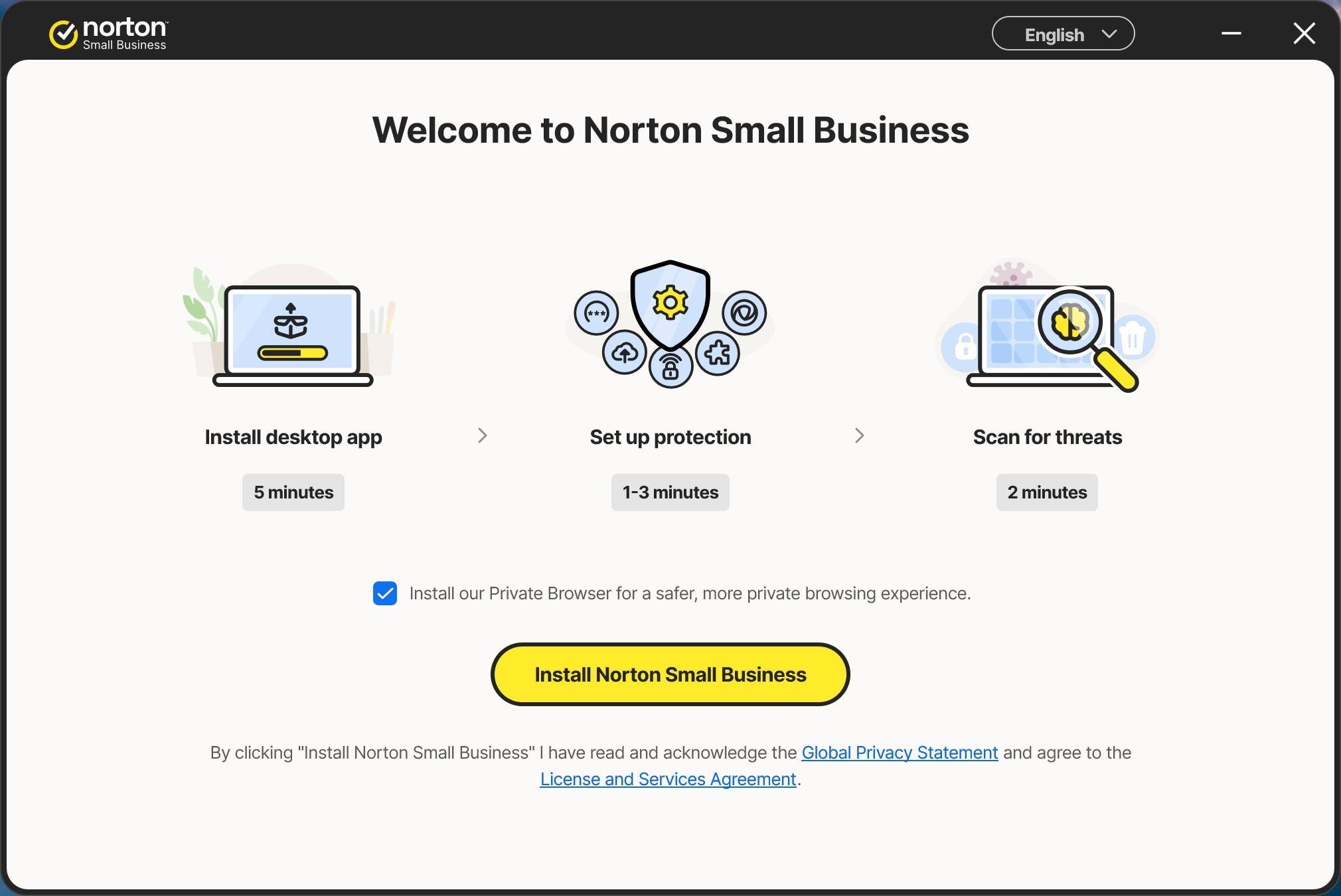Screen dimensions: 1341x896
Task: Click the magnifying glass scan illustration
Action: click(x=1070, y=323)
